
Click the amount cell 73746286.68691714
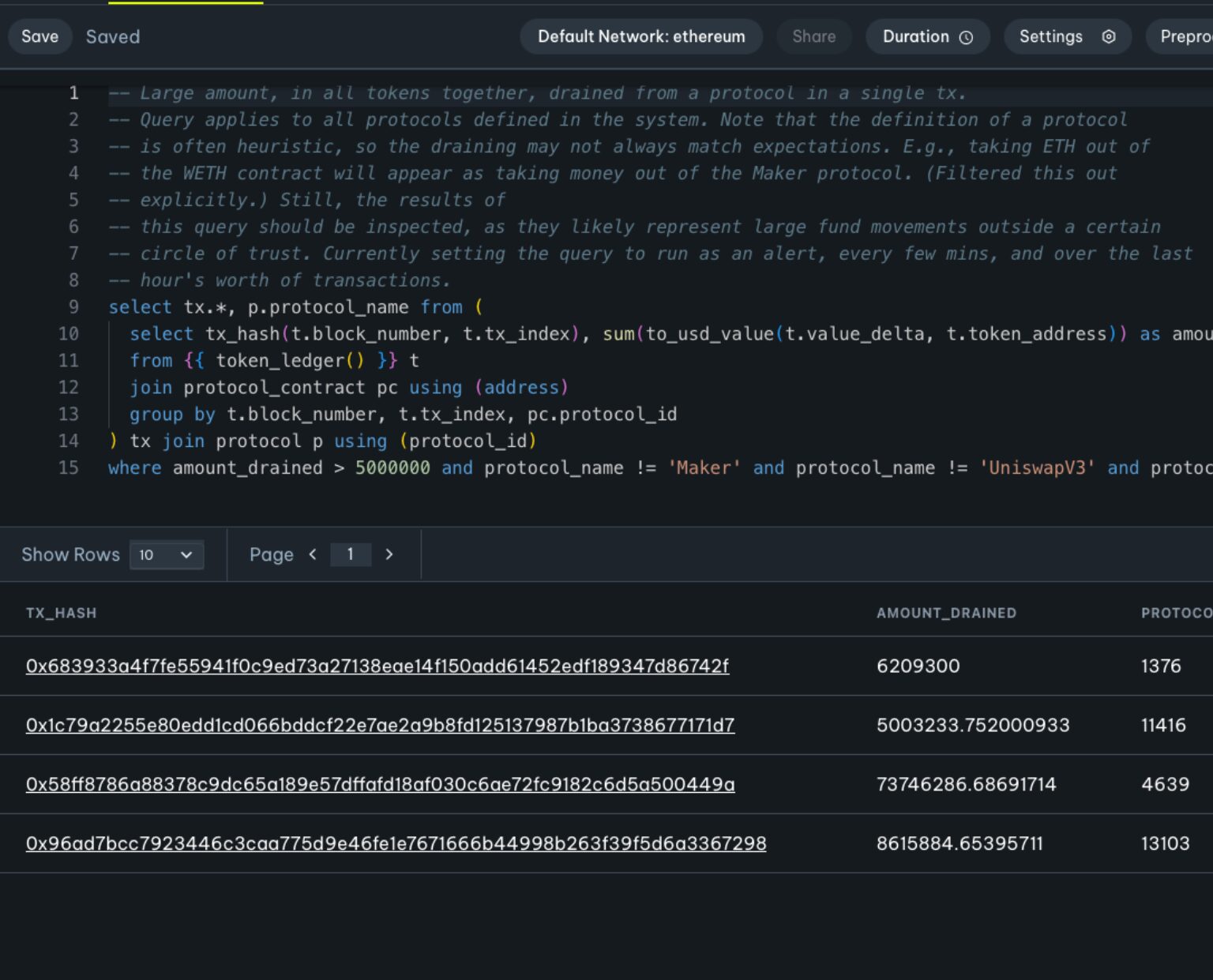click(966, 784)
